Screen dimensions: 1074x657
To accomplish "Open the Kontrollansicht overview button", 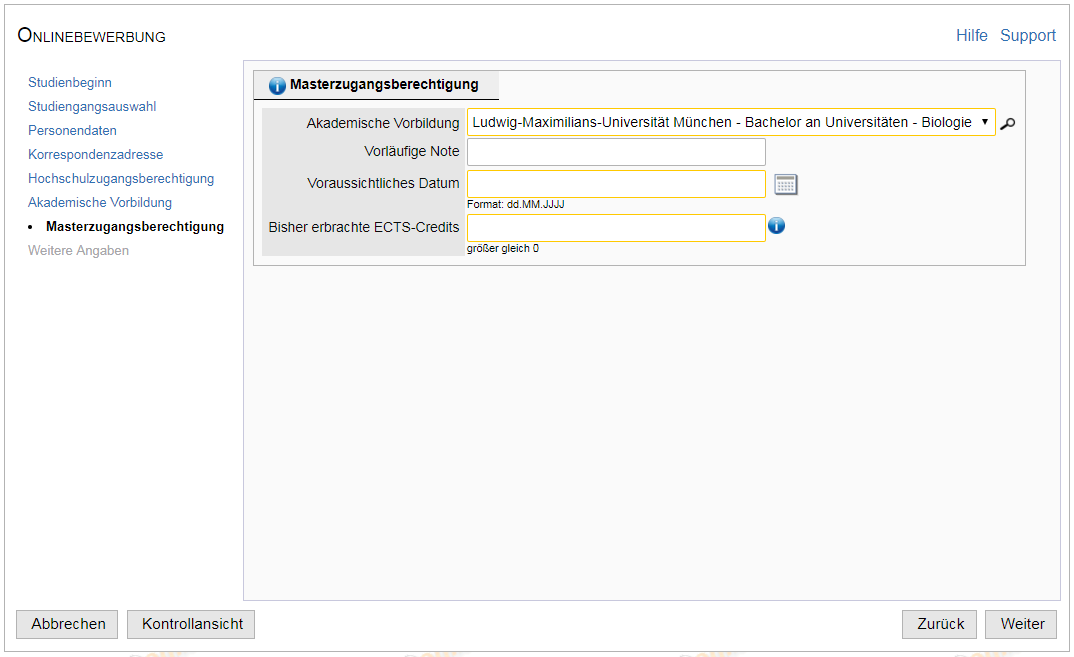I will pos(192,624).
